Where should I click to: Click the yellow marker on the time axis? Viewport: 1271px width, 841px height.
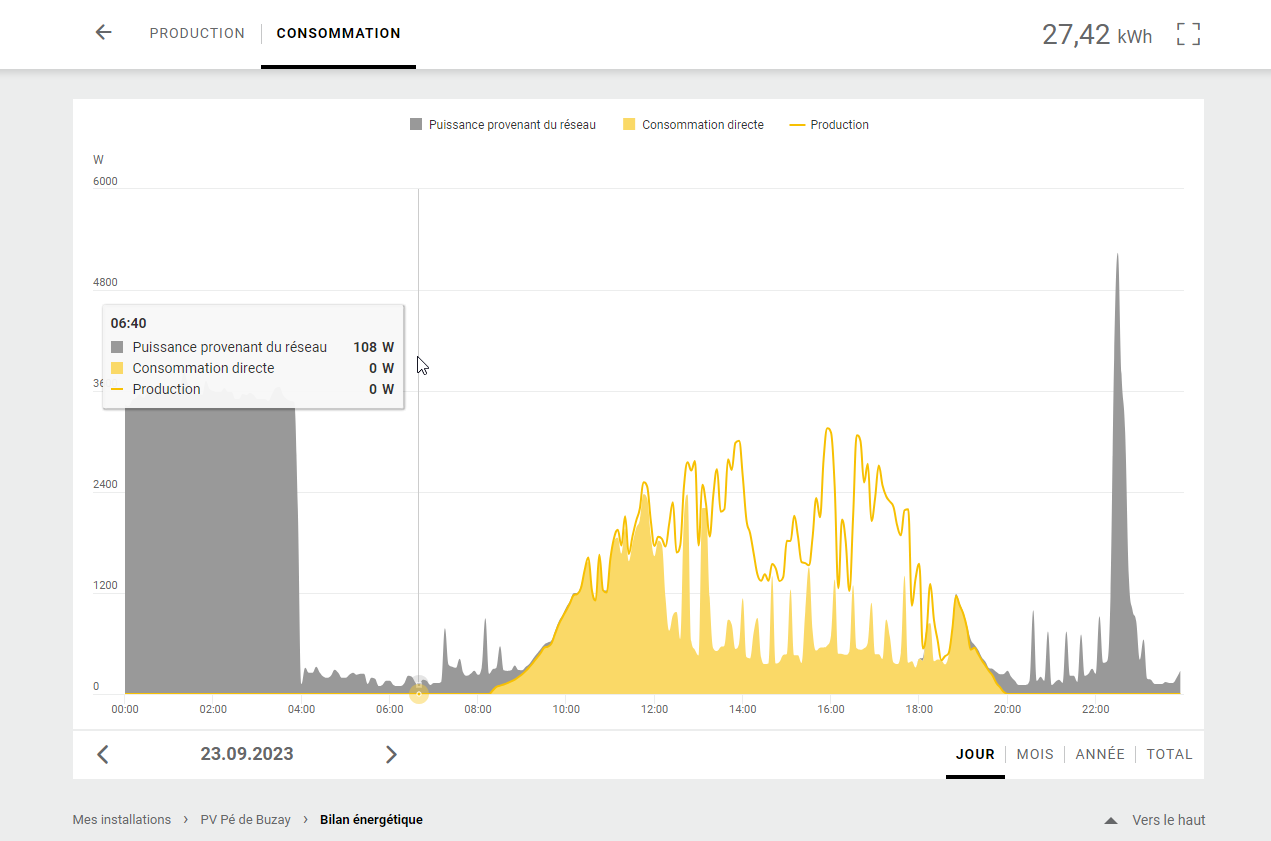coord(419,692)
